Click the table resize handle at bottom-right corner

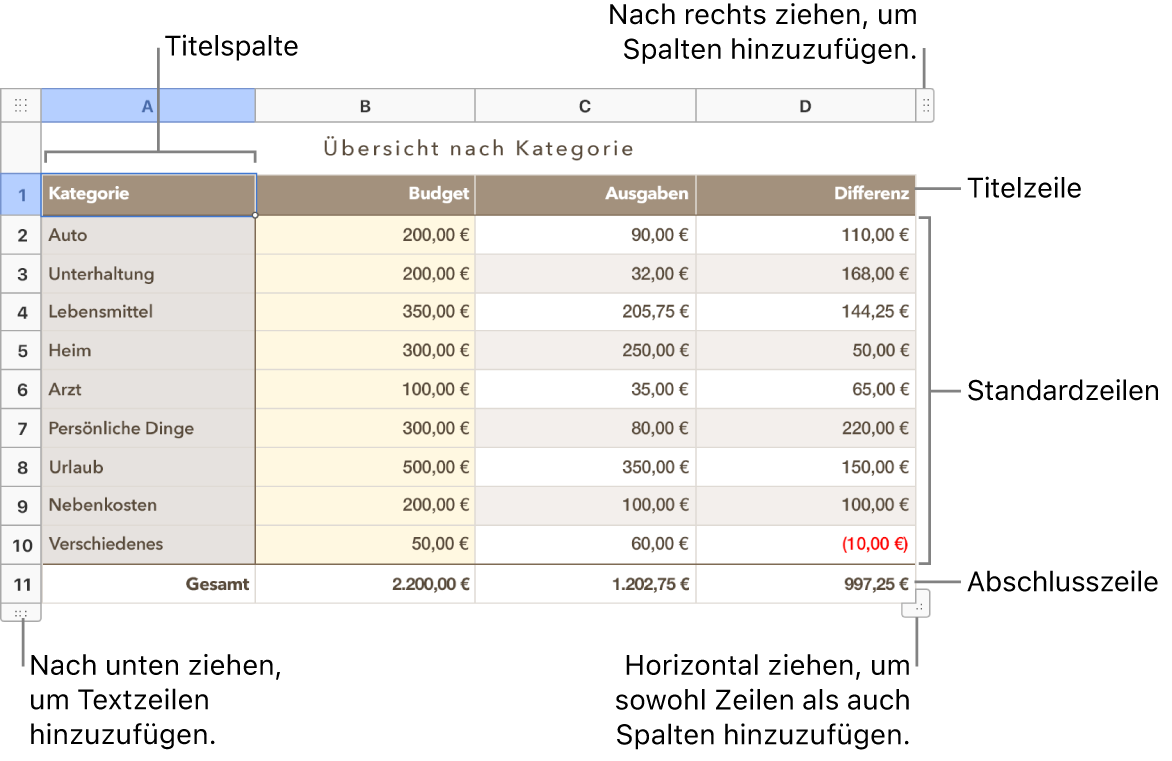pyautogui.click(x=916, y=602)
